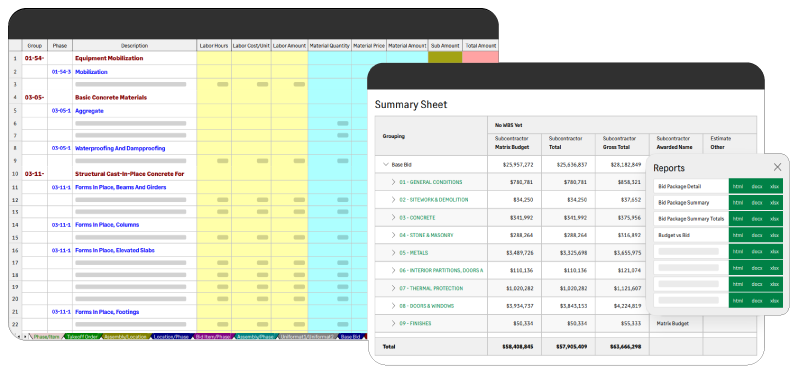
Task: Switch to Location/Phase sheet tab
Action: (x=172, y=337)
